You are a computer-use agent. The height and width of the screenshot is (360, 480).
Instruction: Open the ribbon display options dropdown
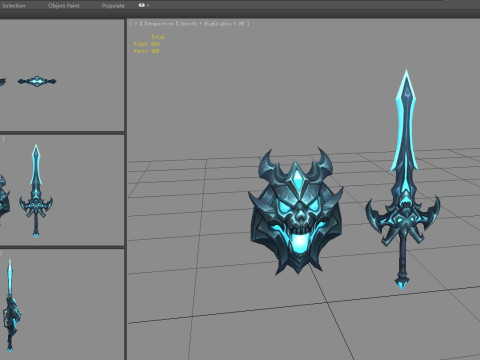143,5
